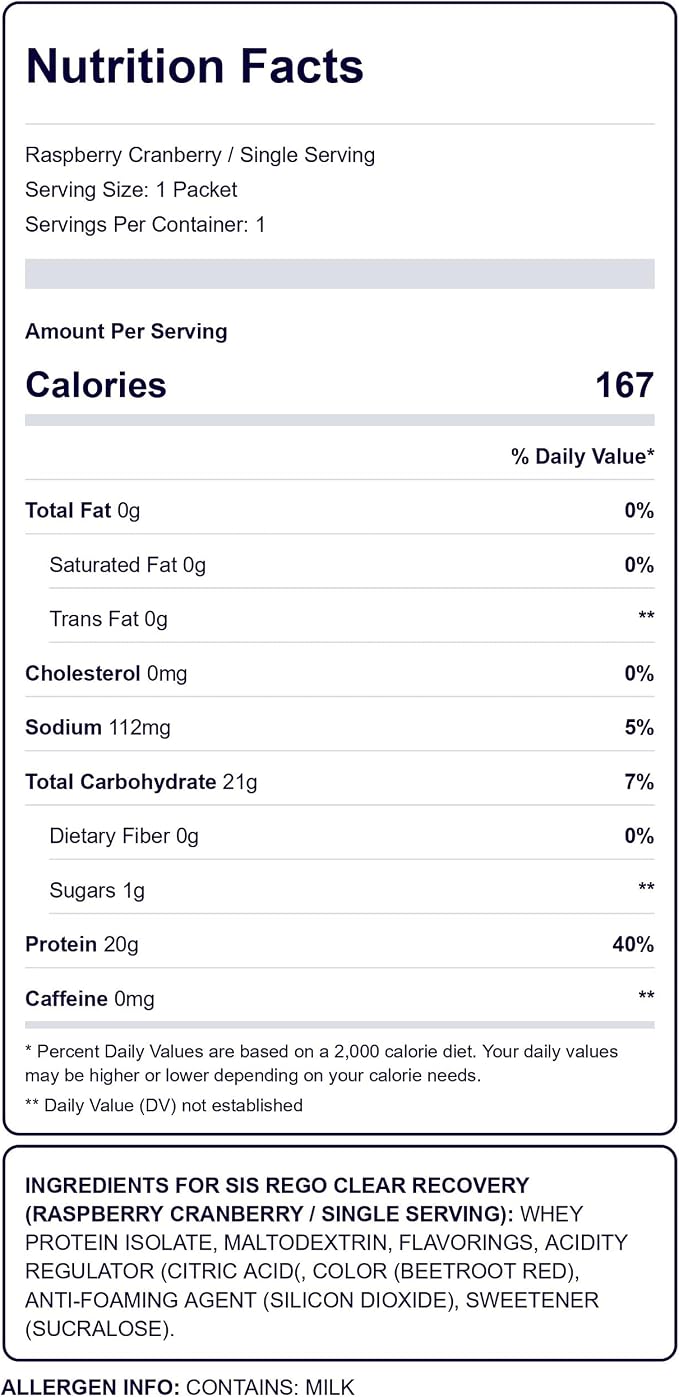
Task: Click the Sodium 112mg row
Action: (340, 727)
